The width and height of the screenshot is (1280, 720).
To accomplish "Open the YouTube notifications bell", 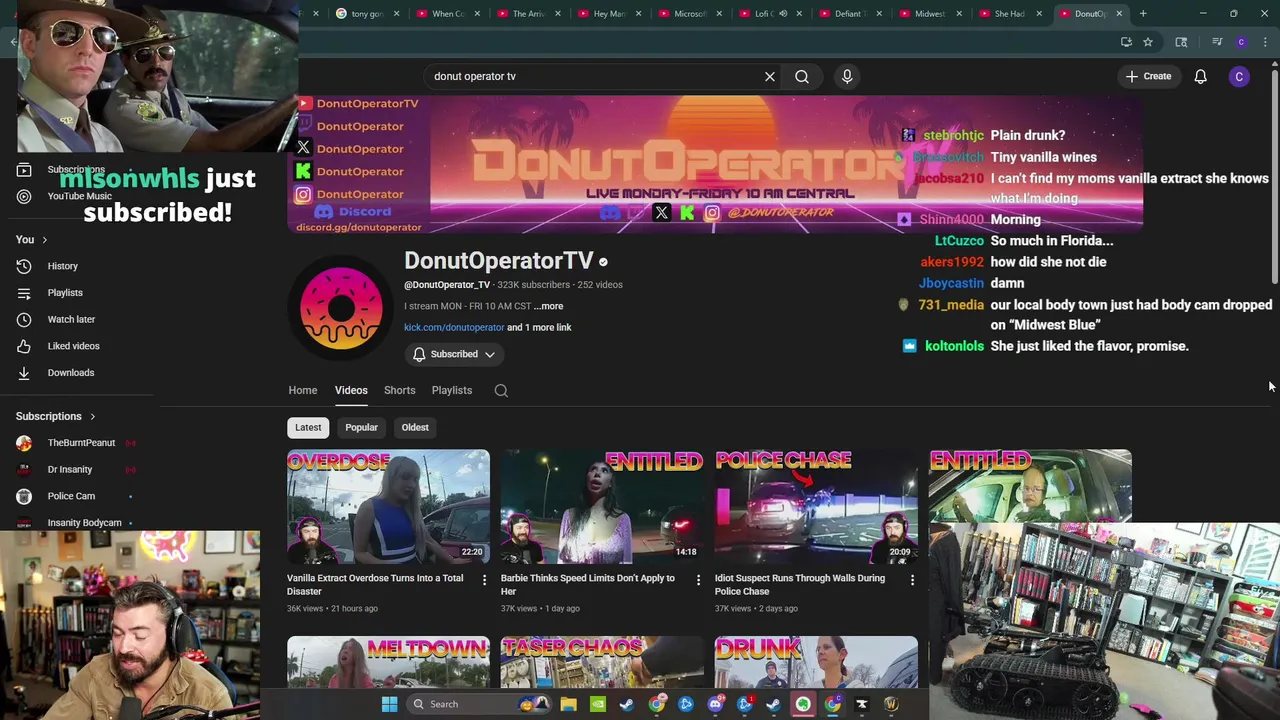I will (x=1200, y=76).
